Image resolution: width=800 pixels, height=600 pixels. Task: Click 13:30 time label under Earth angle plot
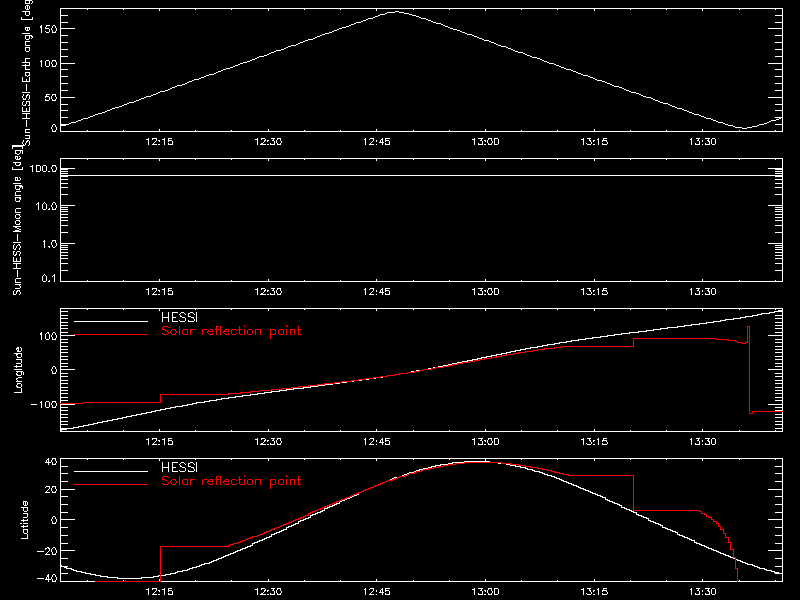pyautogui.click(x=703, y=142)
